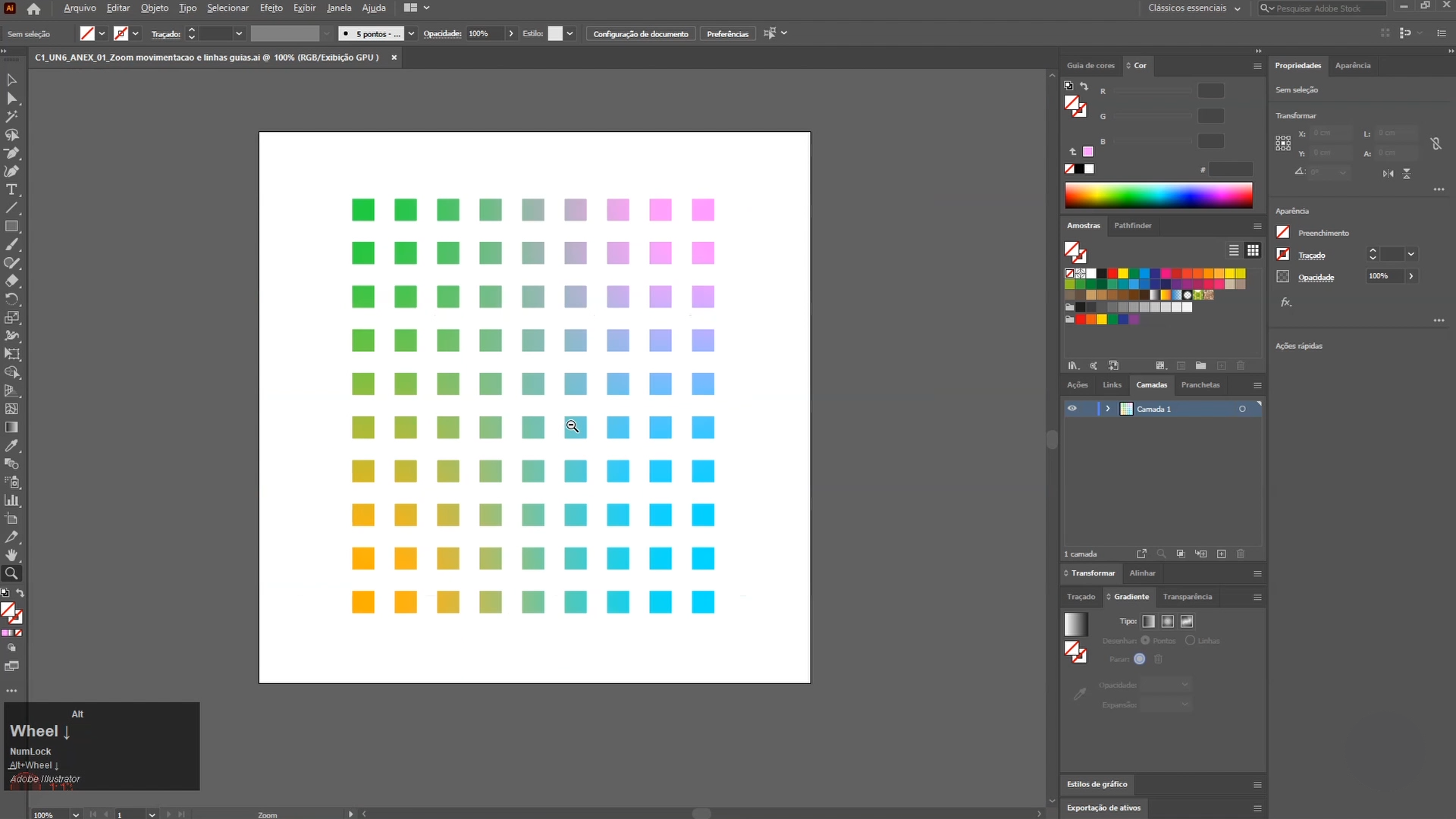
Task: Select the Type tool in toolbar
Action: pos(11,190)
